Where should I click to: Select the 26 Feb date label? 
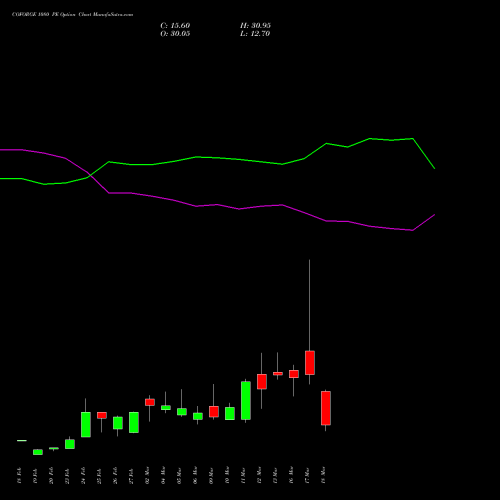click(x=115, y=476)
